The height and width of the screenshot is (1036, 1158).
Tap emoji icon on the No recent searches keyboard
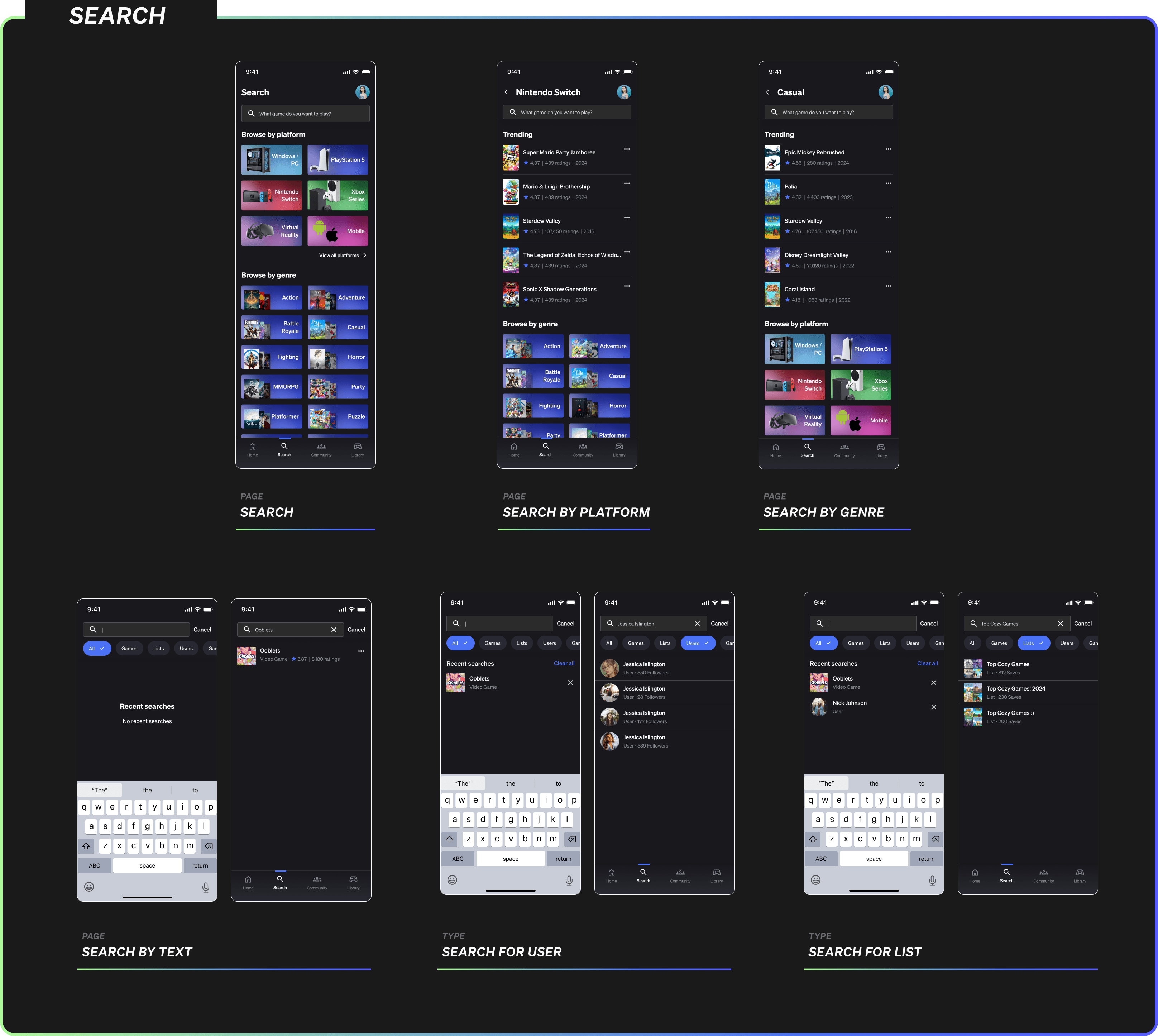pos(89,886)
